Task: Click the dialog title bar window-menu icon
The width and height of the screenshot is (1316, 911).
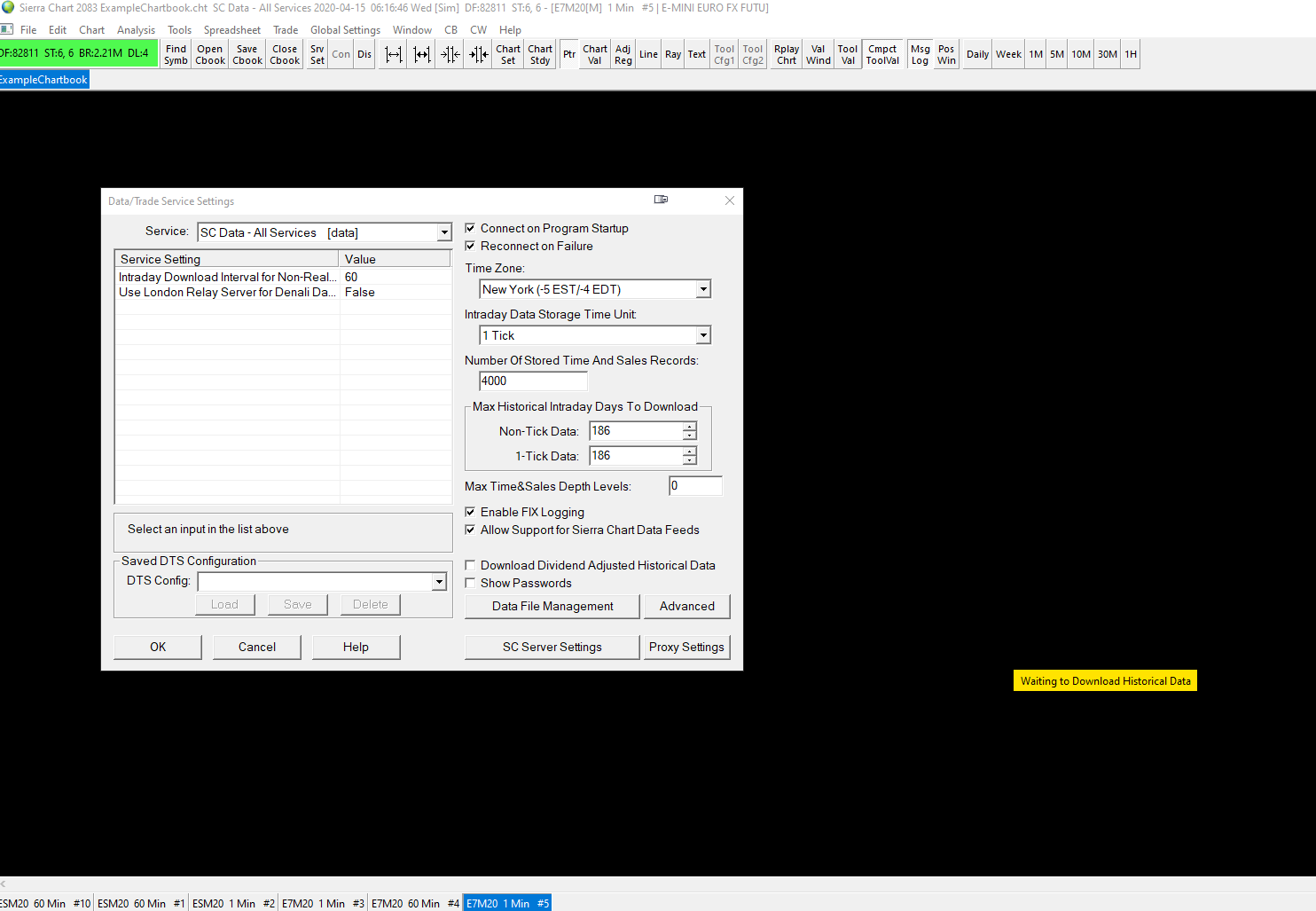Action: pos(661,200)
